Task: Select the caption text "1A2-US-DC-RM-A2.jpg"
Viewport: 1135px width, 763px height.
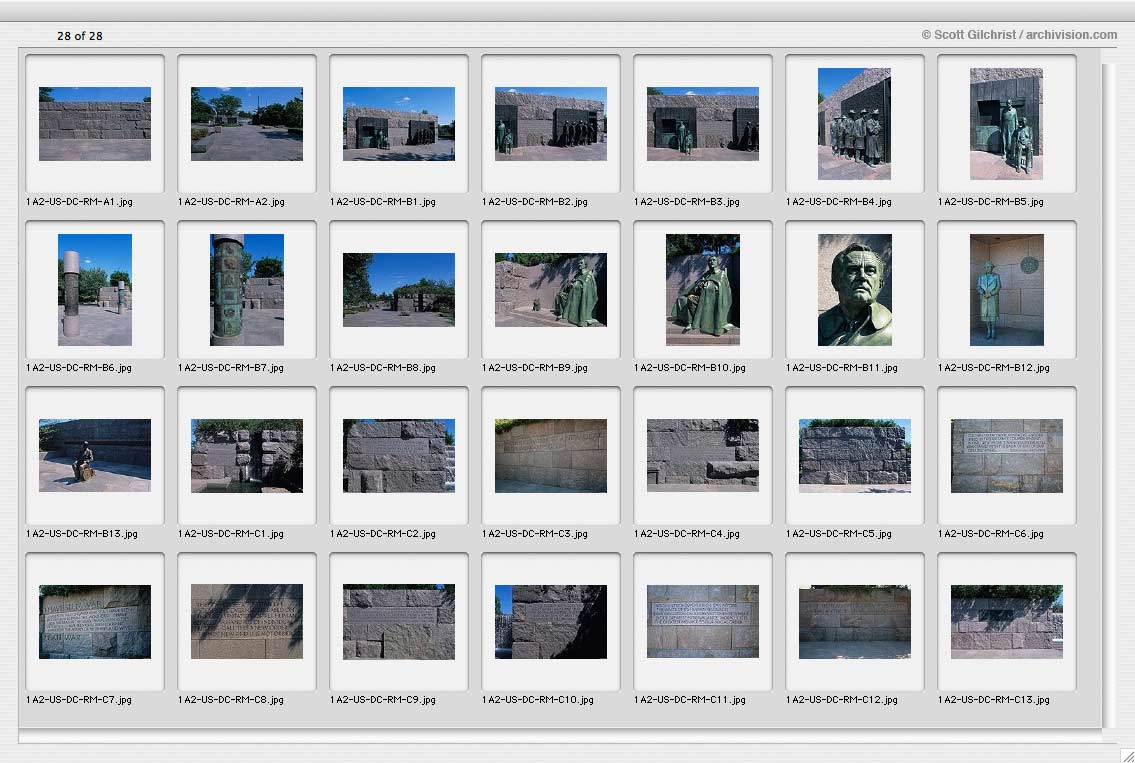Action: pyautogui.click(x=232, y=202)
